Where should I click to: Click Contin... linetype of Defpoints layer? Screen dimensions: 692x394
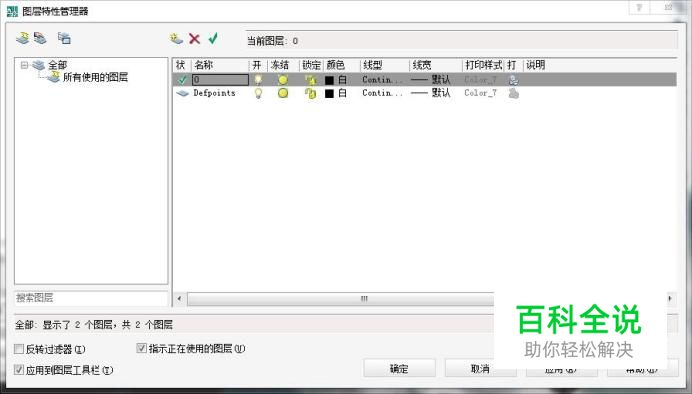pos(382,93)
